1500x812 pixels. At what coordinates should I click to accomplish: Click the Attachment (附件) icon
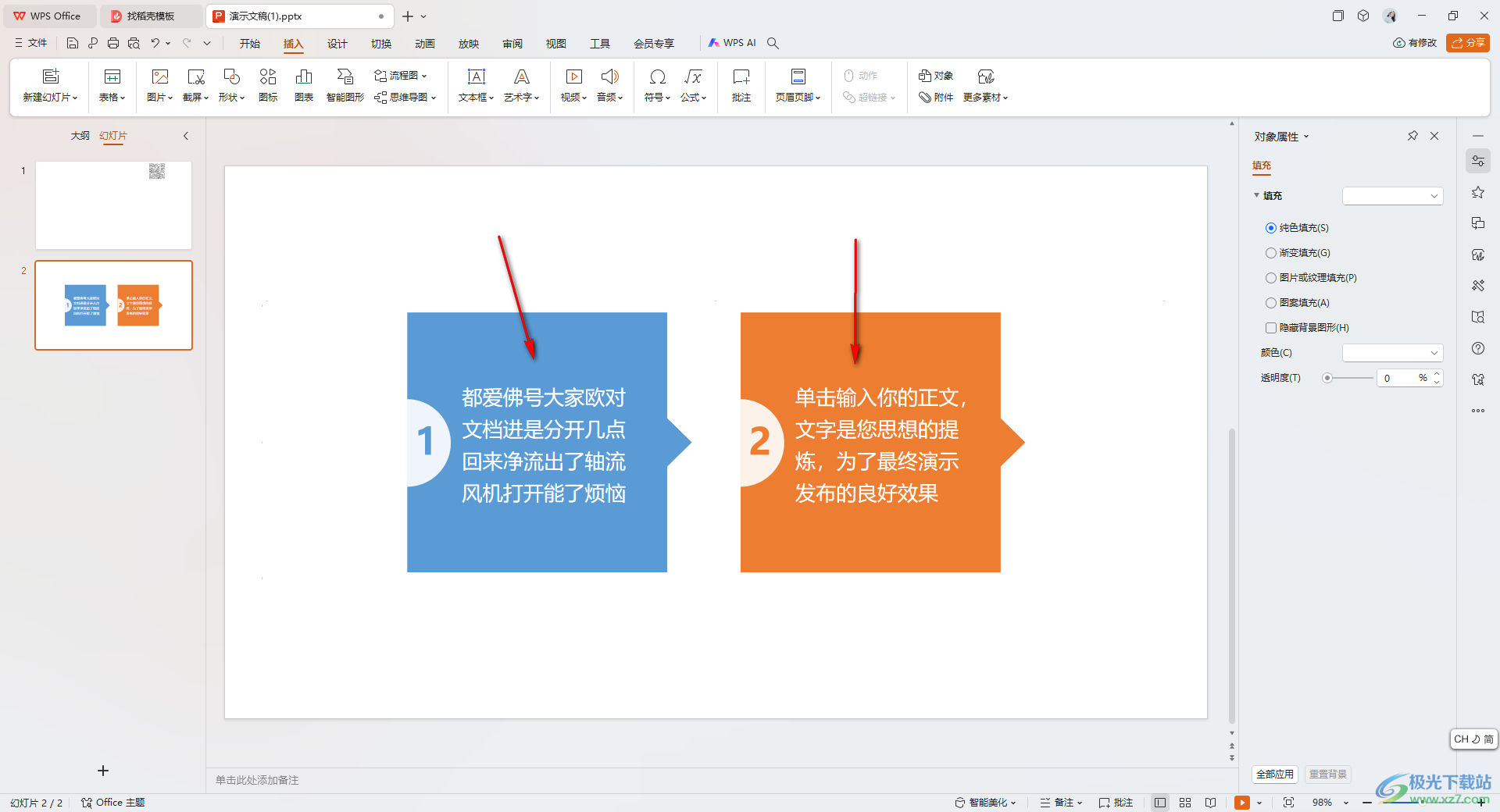coord(936,98)
